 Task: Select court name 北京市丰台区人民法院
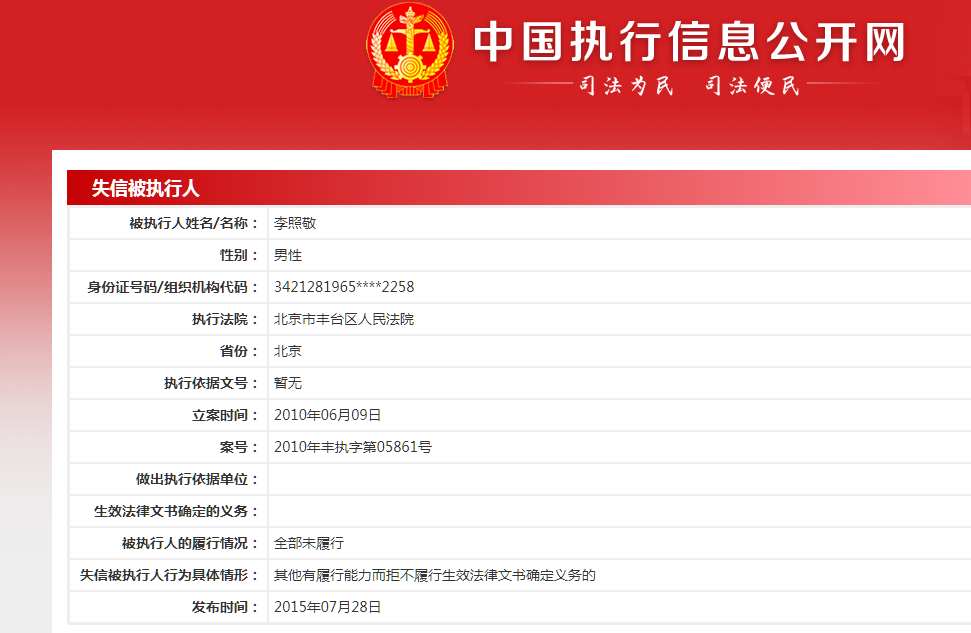[344, 319]
